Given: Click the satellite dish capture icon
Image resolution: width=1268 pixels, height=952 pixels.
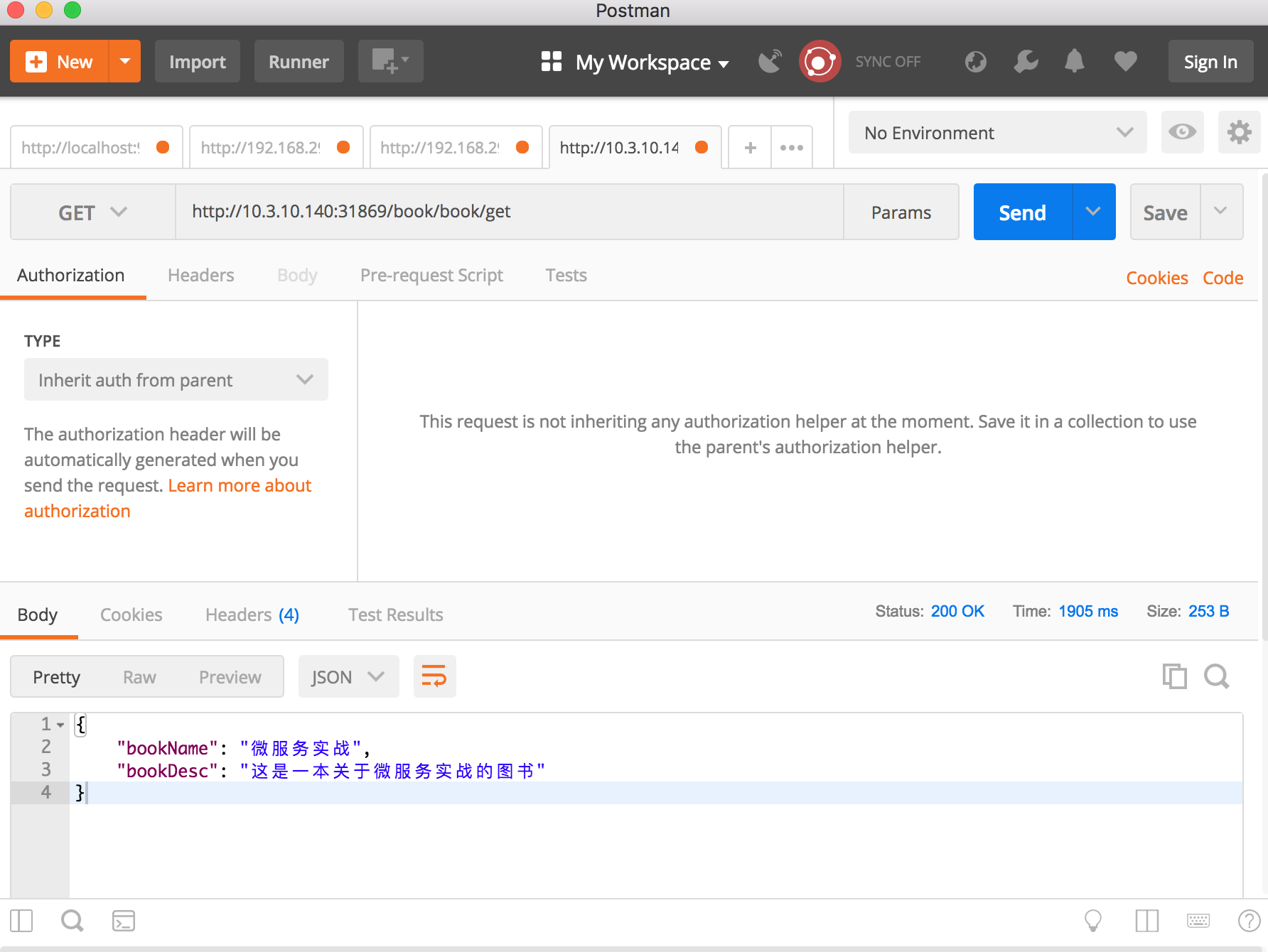Looking at the screenshot, I should [770, 62].
